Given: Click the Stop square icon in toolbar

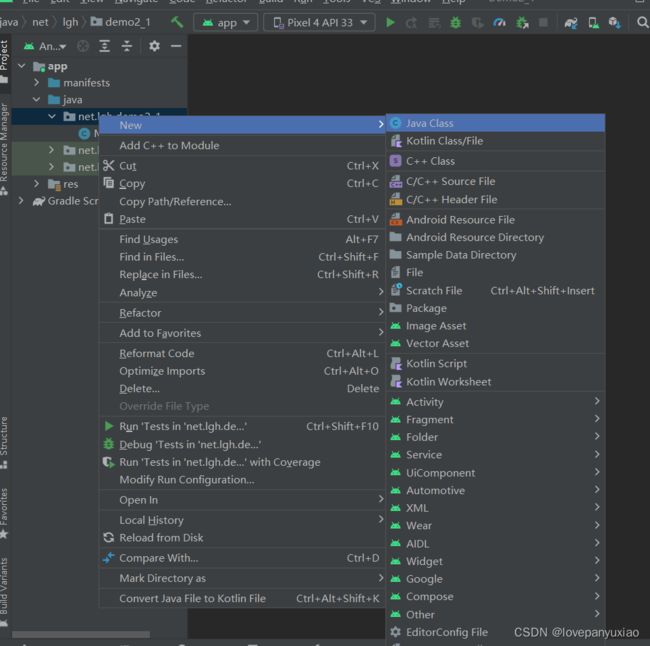Looking at the screenshot, I should pos(543,22).
